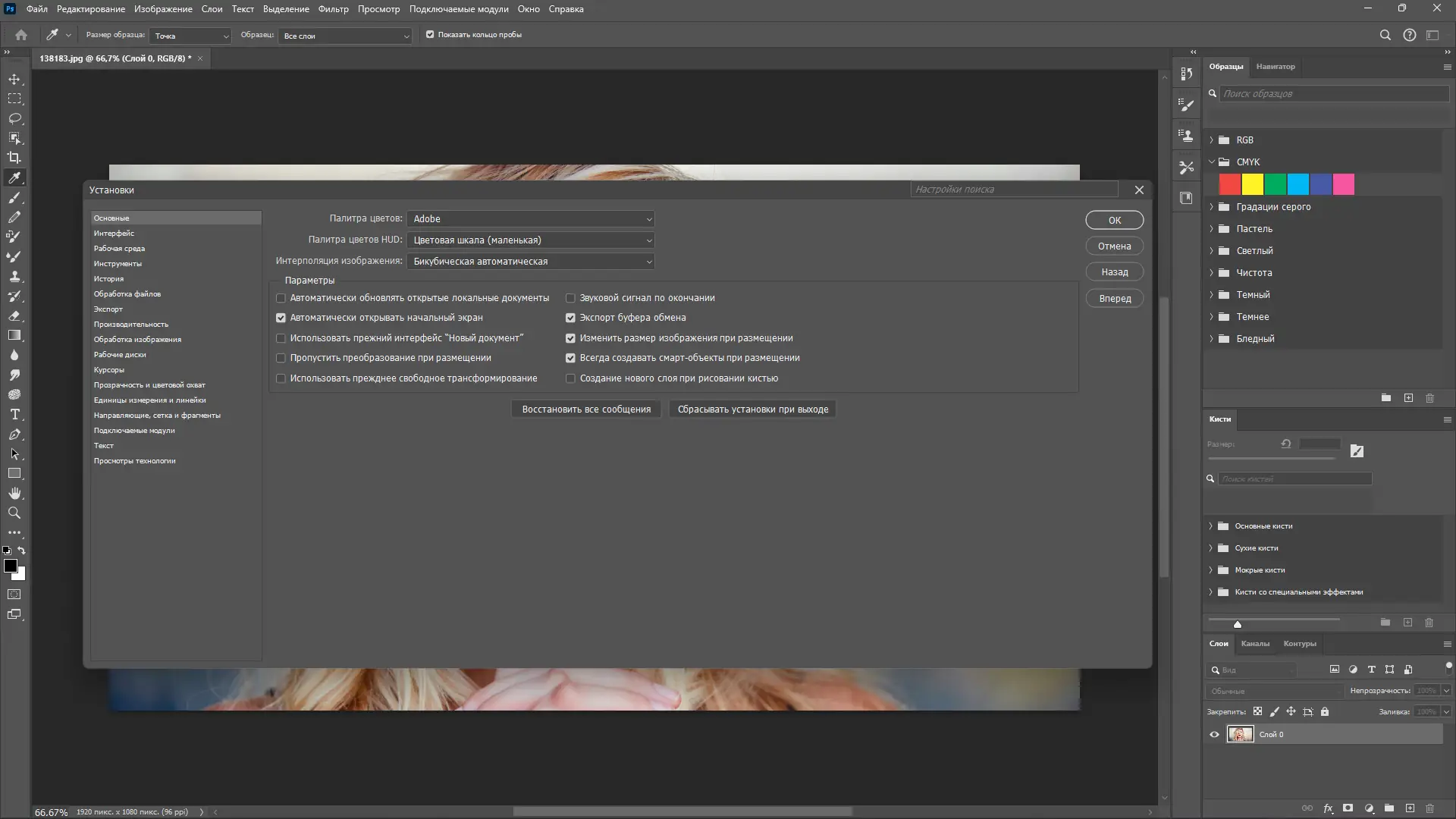Image resolution: width=1456 pixels, height=819 pixels.
Task: Open 'Интерполяция изображения' dropdown
Action: click(x=530, y=262)
